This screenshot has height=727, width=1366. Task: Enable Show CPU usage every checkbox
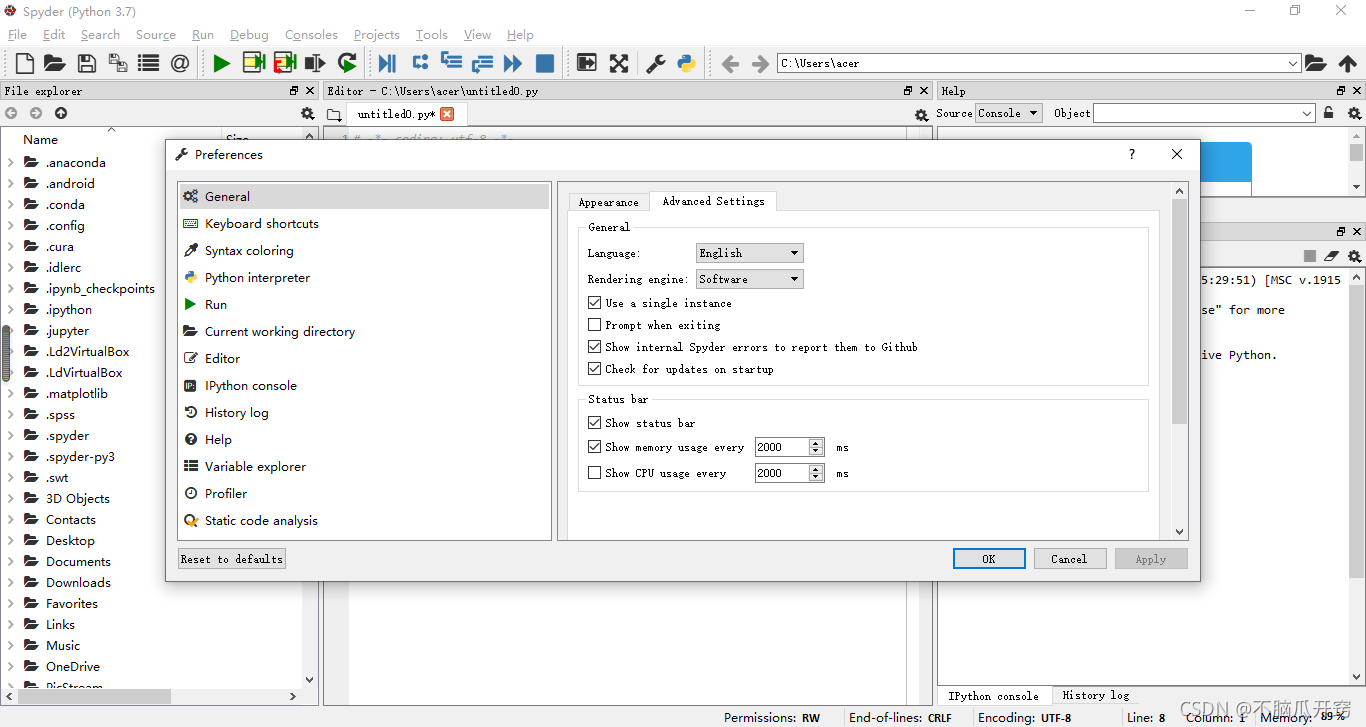[595, 473]
